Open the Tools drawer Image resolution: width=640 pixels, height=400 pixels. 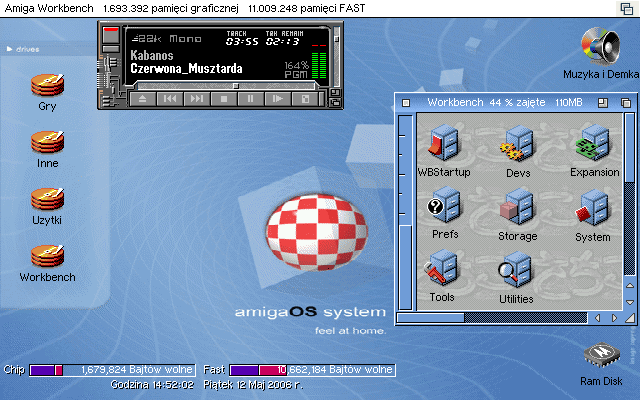(442, 269)
